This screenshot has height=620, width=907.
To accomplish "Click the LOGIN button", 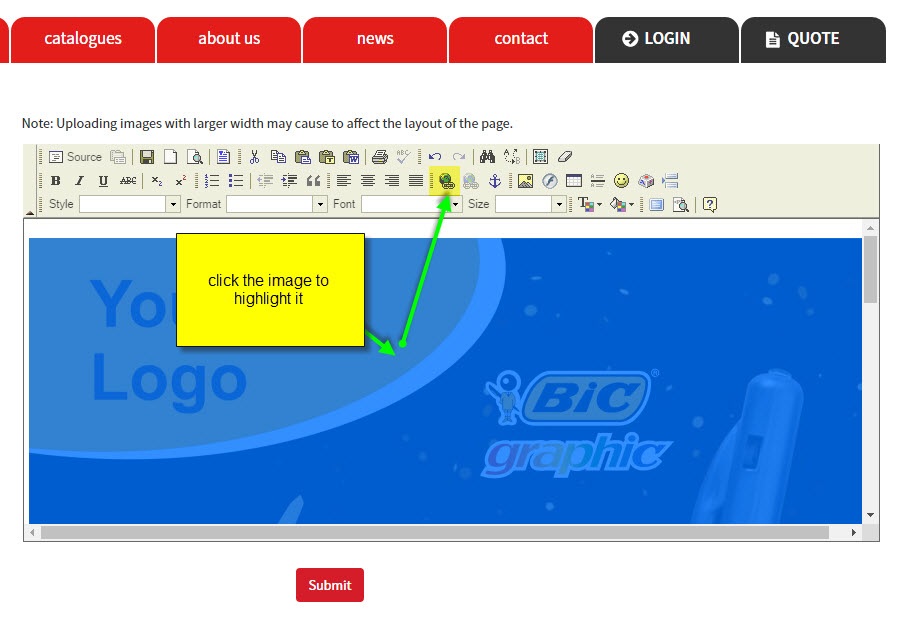I will (x=667, y=39).
